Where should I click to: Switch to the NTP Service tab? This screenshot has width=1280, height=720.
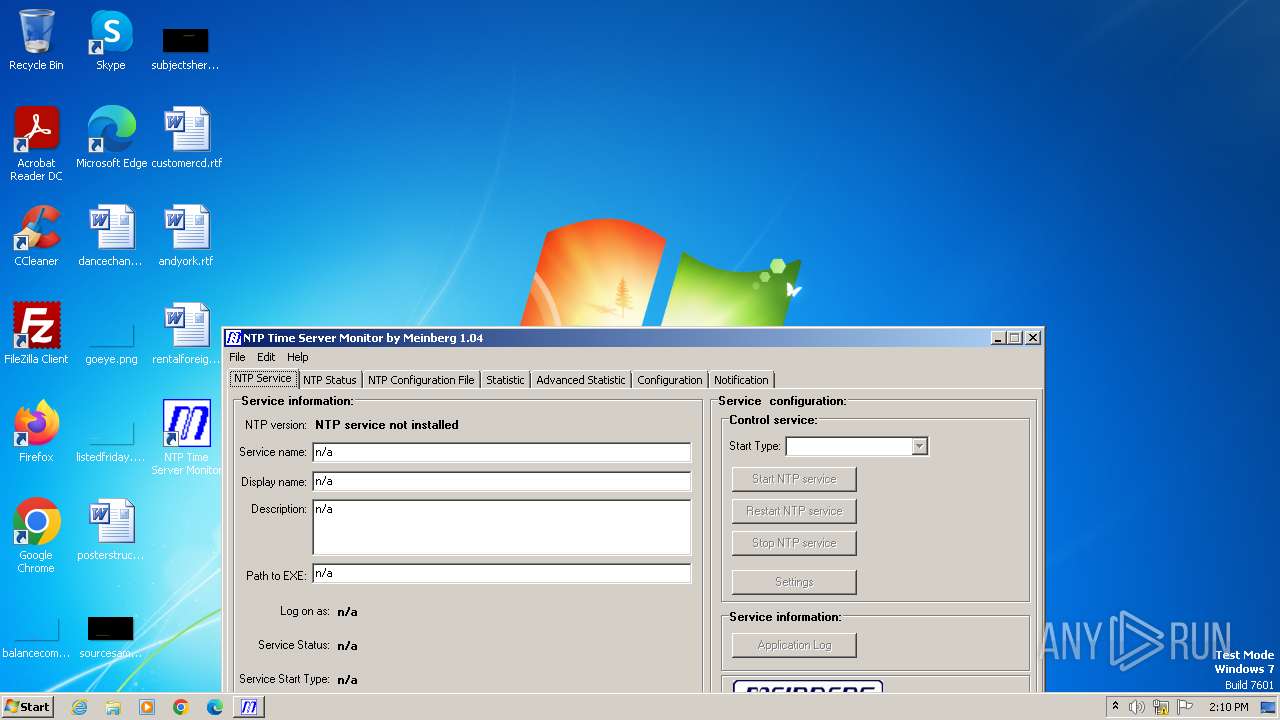point(263,379)
